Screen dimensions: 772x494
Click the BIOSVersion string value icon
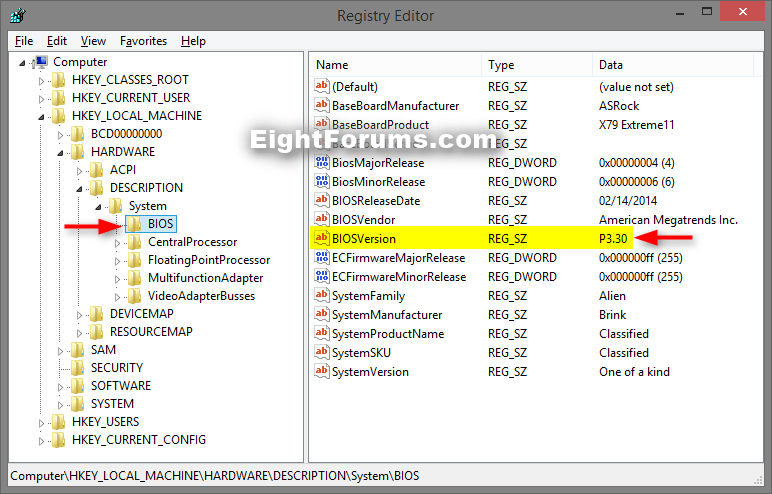point(322,239)
